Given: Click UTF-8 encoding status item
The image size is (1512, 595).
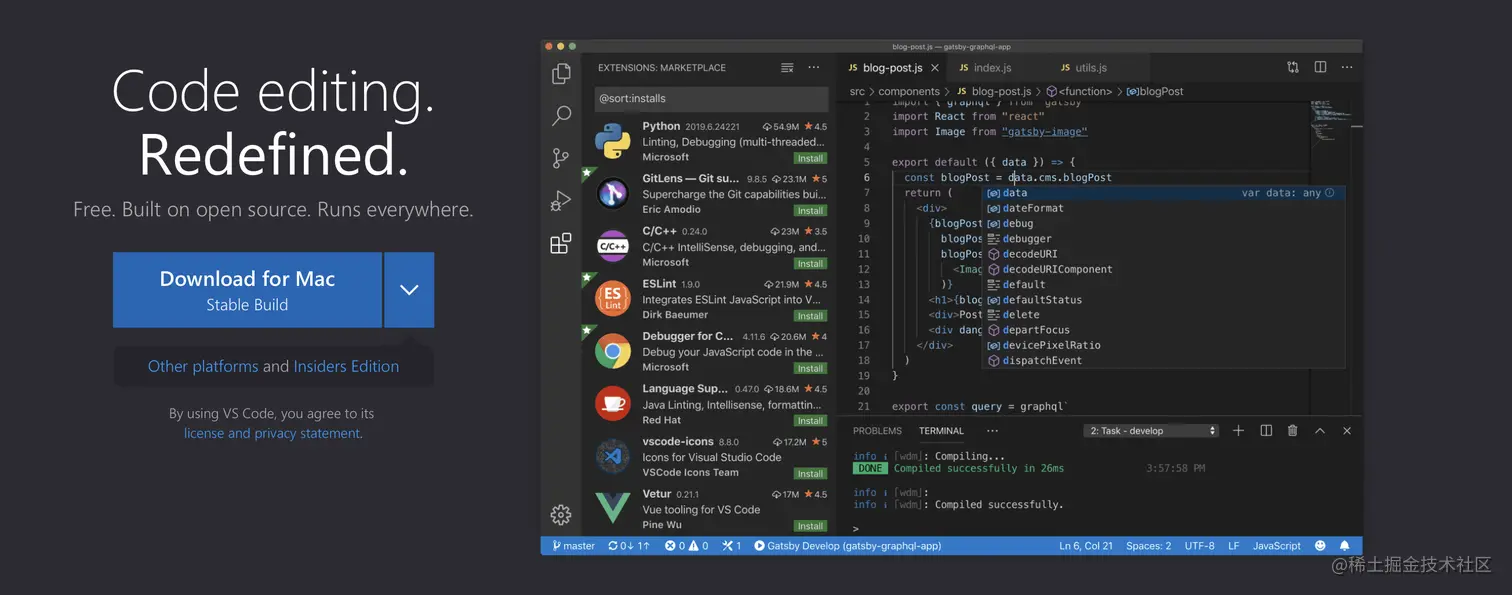Looking at the screenshot, I should pos(1200,546).
